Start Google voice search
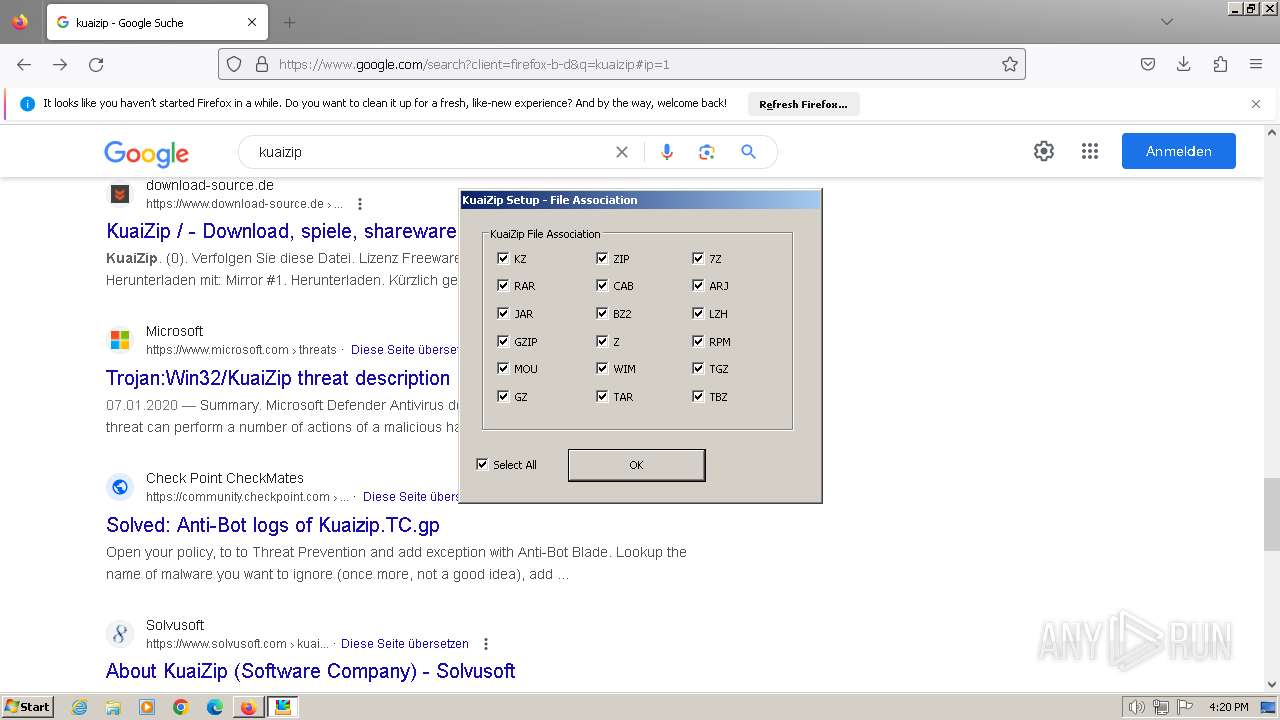 [667, 152]
